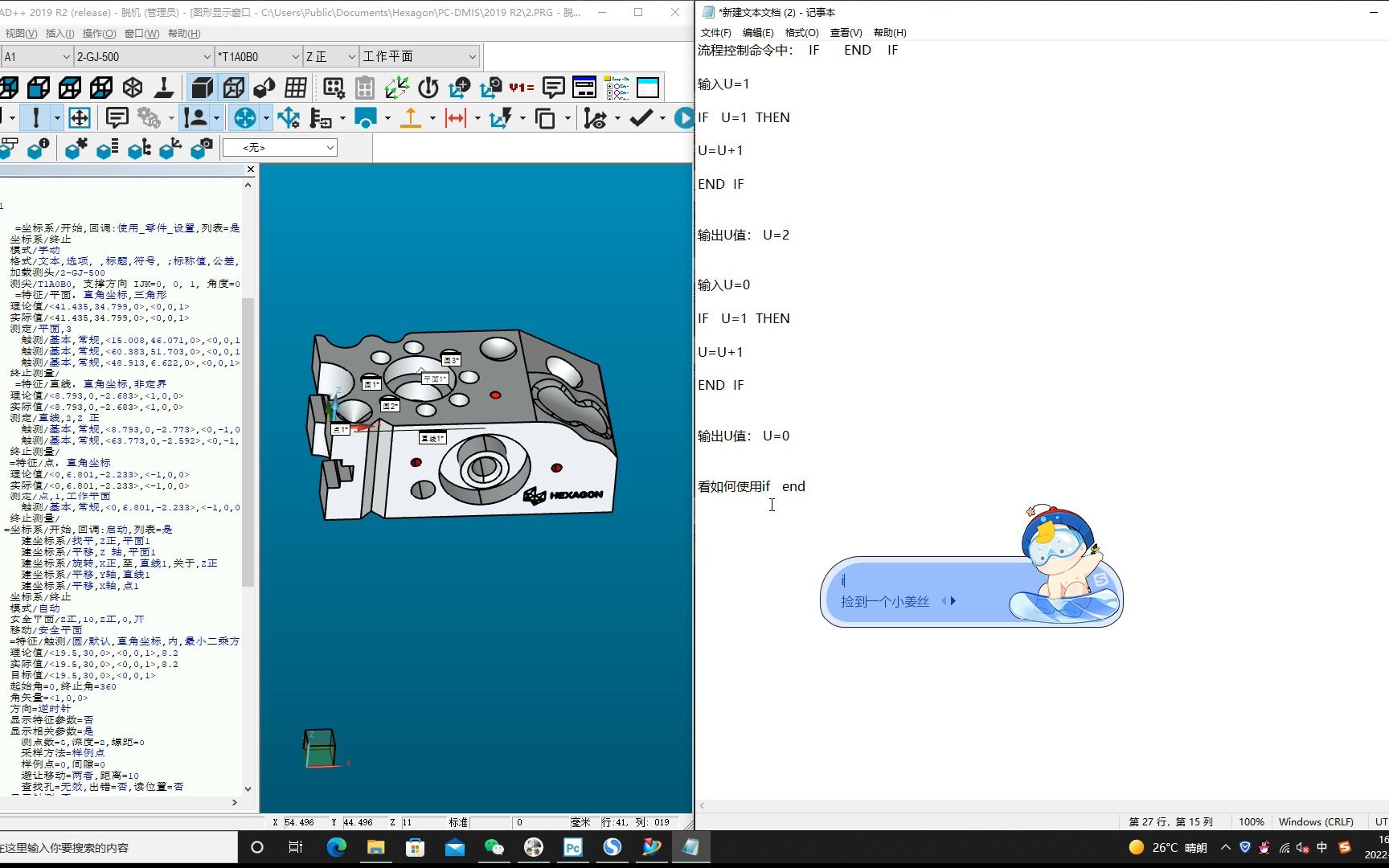Open WeChat from the taskbar
Image resolution: width=1389 pixels, height=868 pixels.
pos(494,847)
